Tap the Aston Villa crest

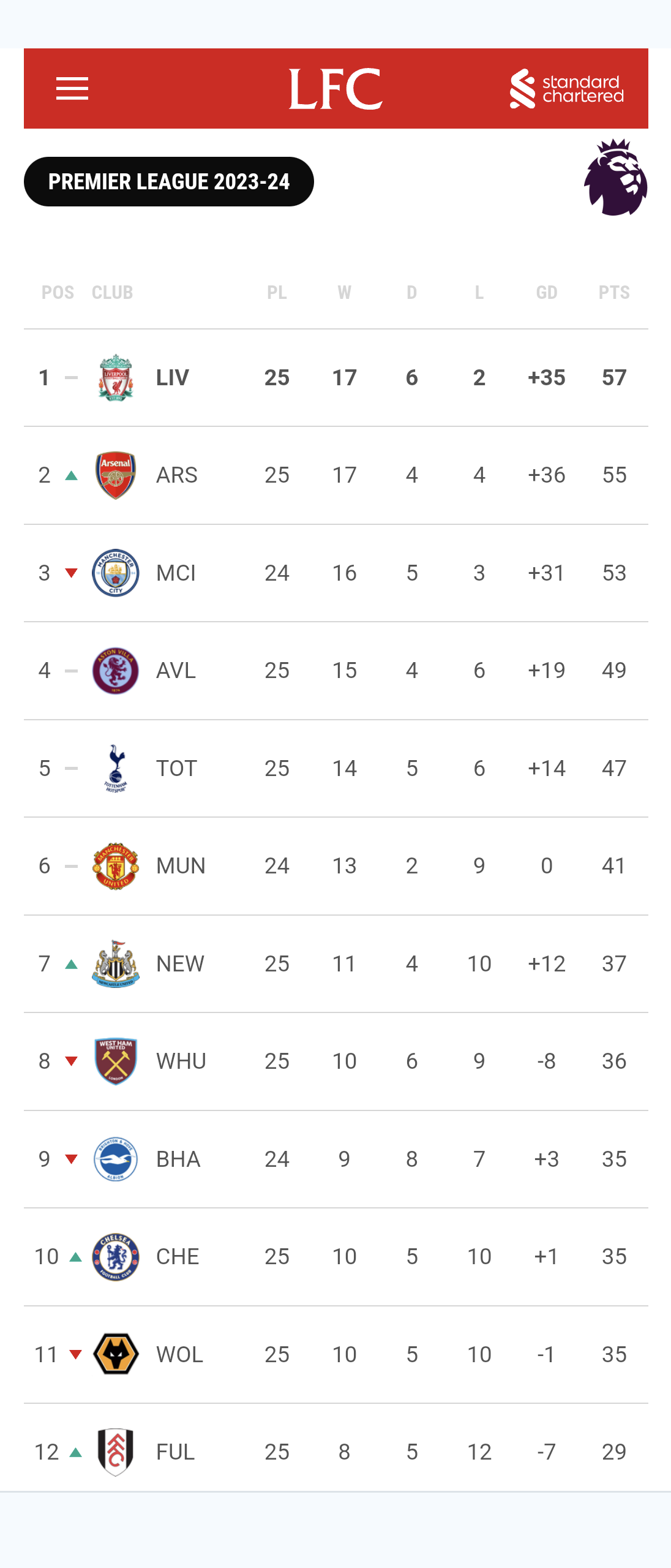(116, 671)
